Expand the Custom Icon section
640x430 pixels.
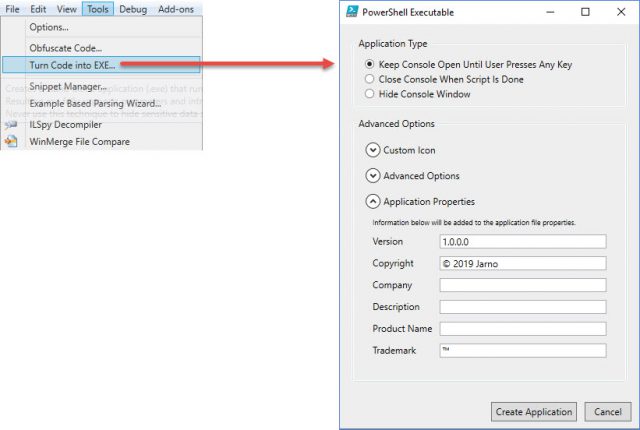point(374,150)
